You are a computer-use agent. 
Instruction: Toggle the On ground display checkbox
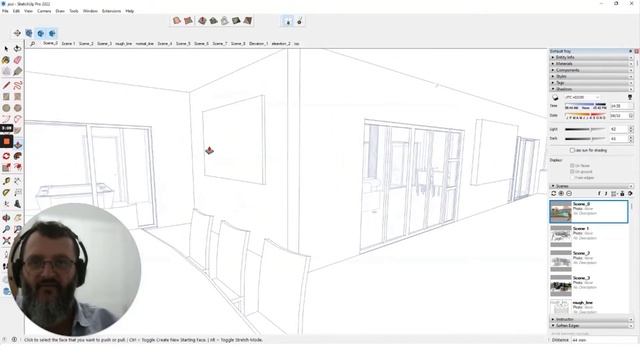(572, 172)
